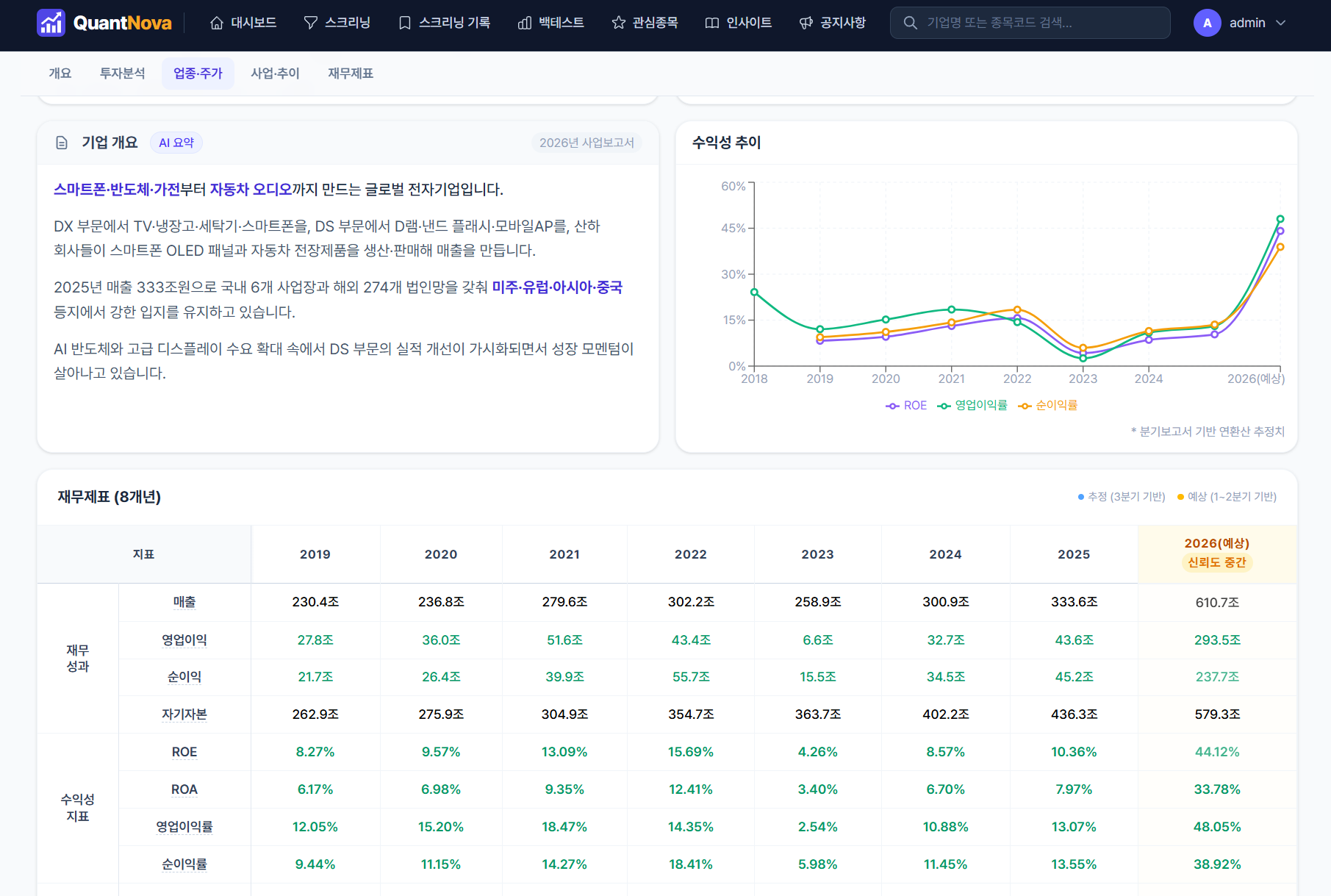Toggle ROE series in chart legend

click(x=906, y=406)
